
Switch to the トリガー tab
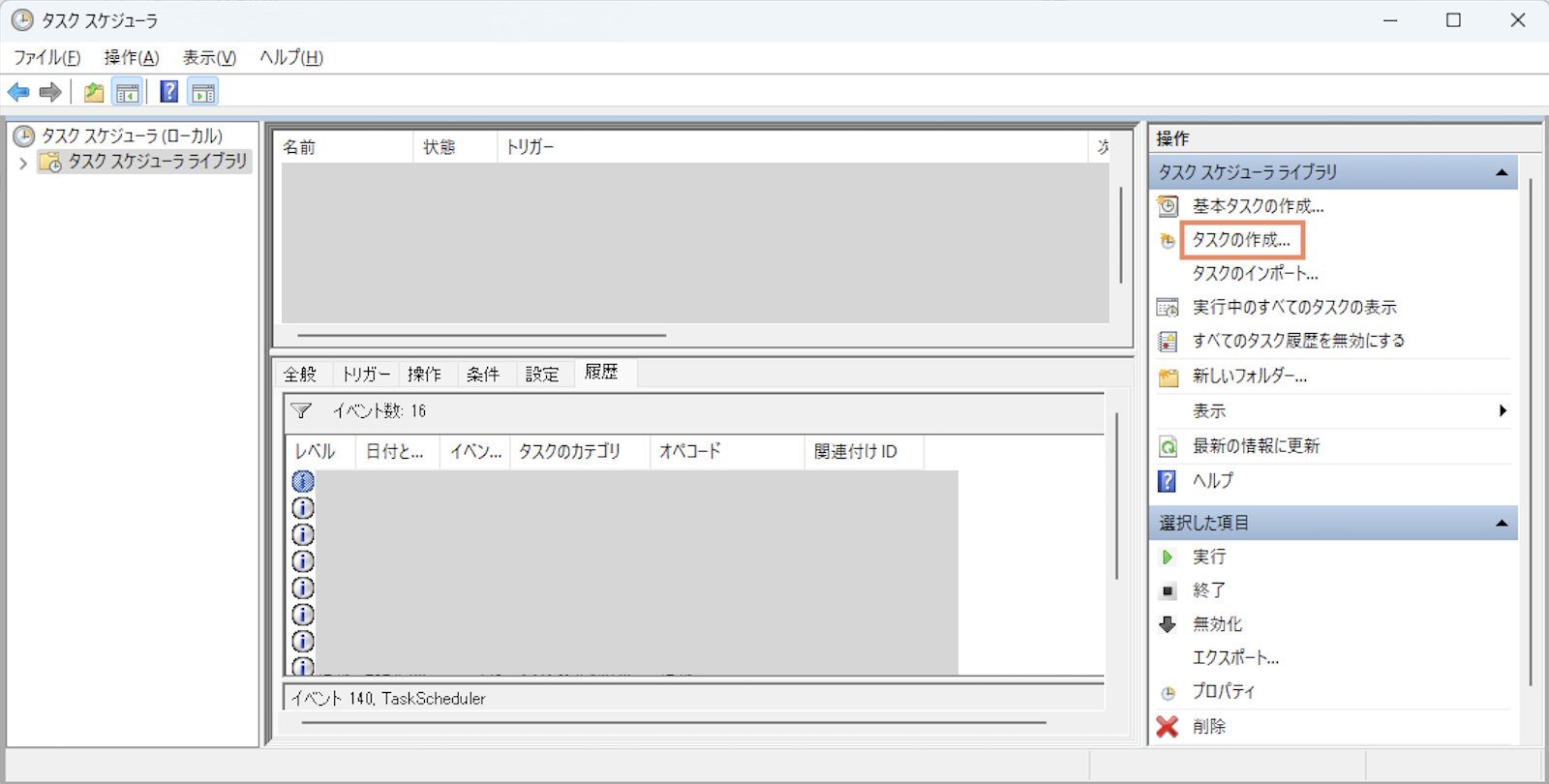pos(367,375)
